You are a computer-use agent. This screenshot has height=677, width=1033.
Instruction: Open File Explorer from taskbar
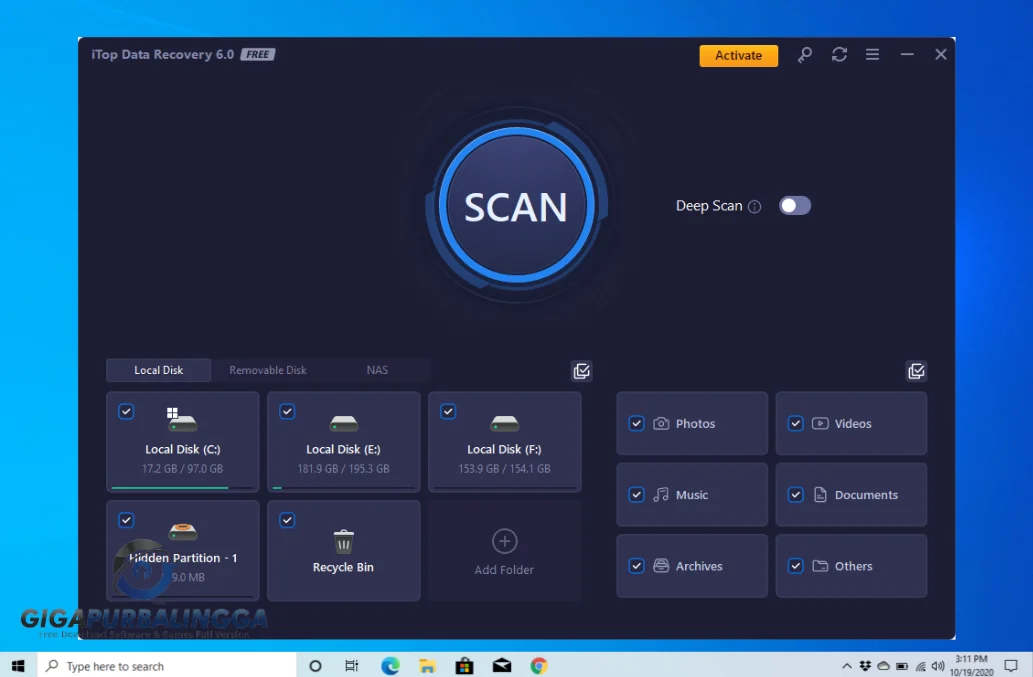point(427,666)
